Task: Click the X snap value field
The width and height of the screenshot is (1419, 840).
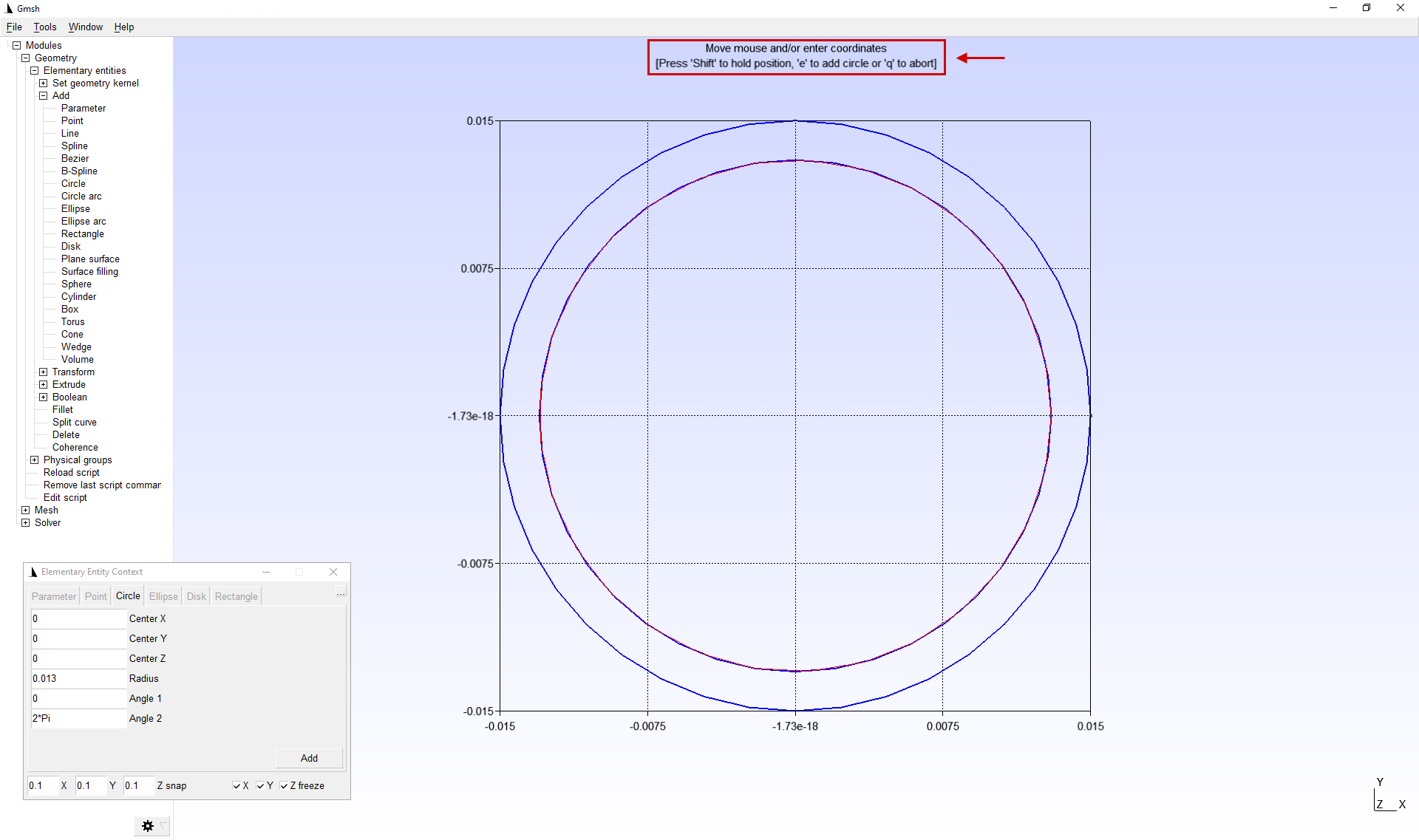Action: [x=43, y=786]
